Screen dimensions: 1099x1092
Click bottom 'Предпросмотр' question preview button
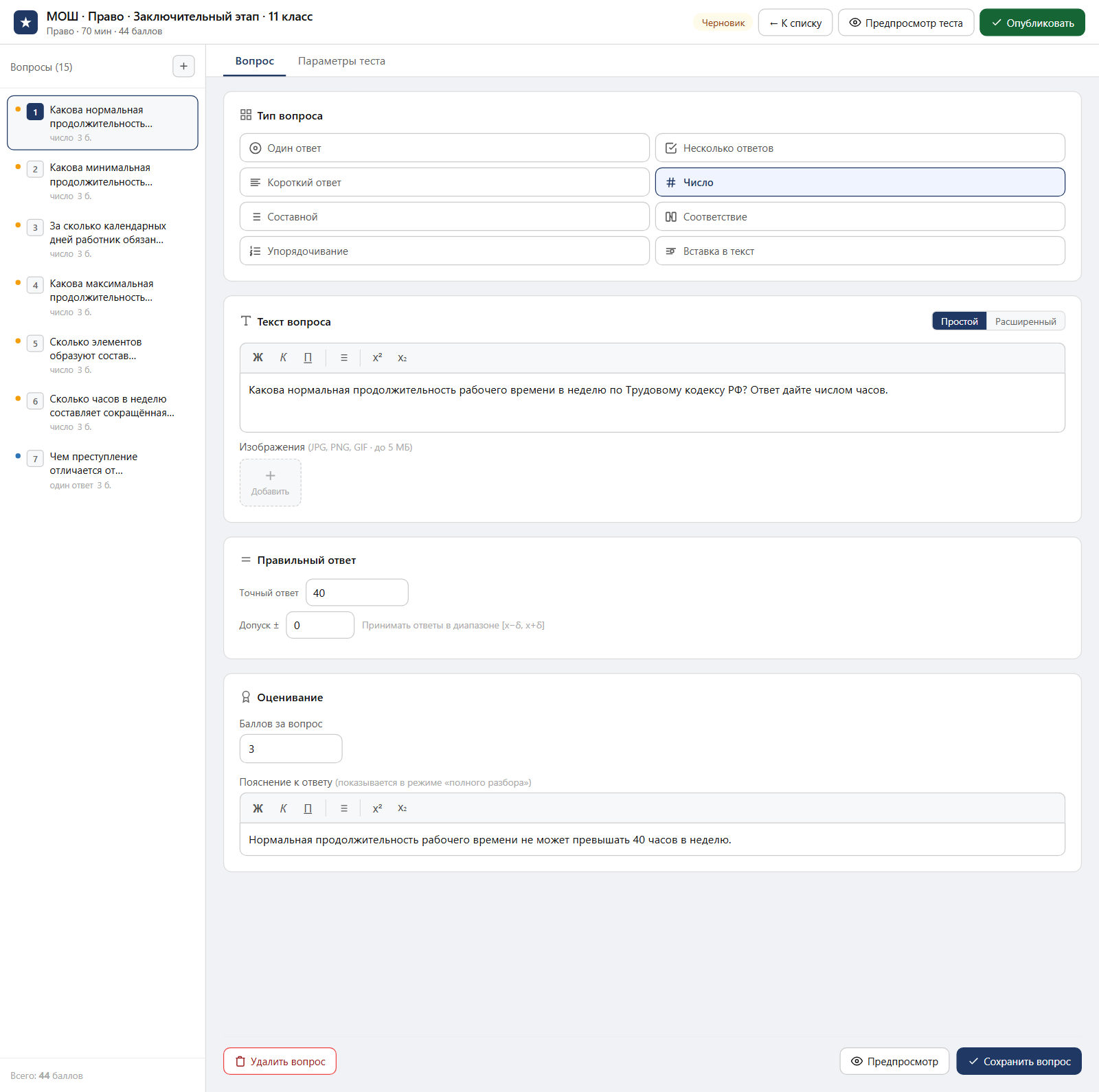[894, 1061]
